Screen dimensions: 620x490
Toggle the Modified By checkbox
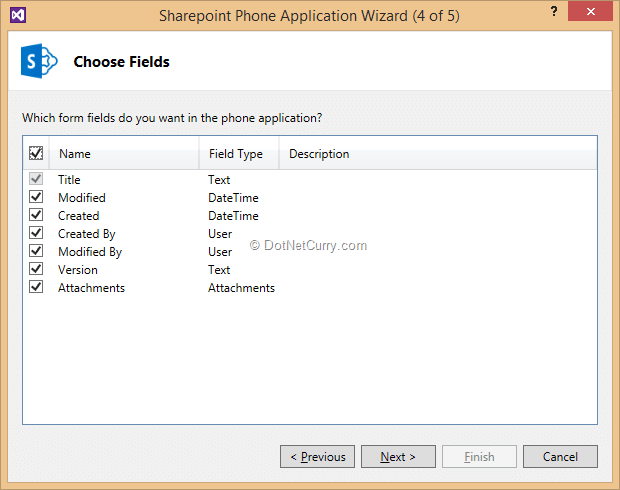tap(36, 251)
